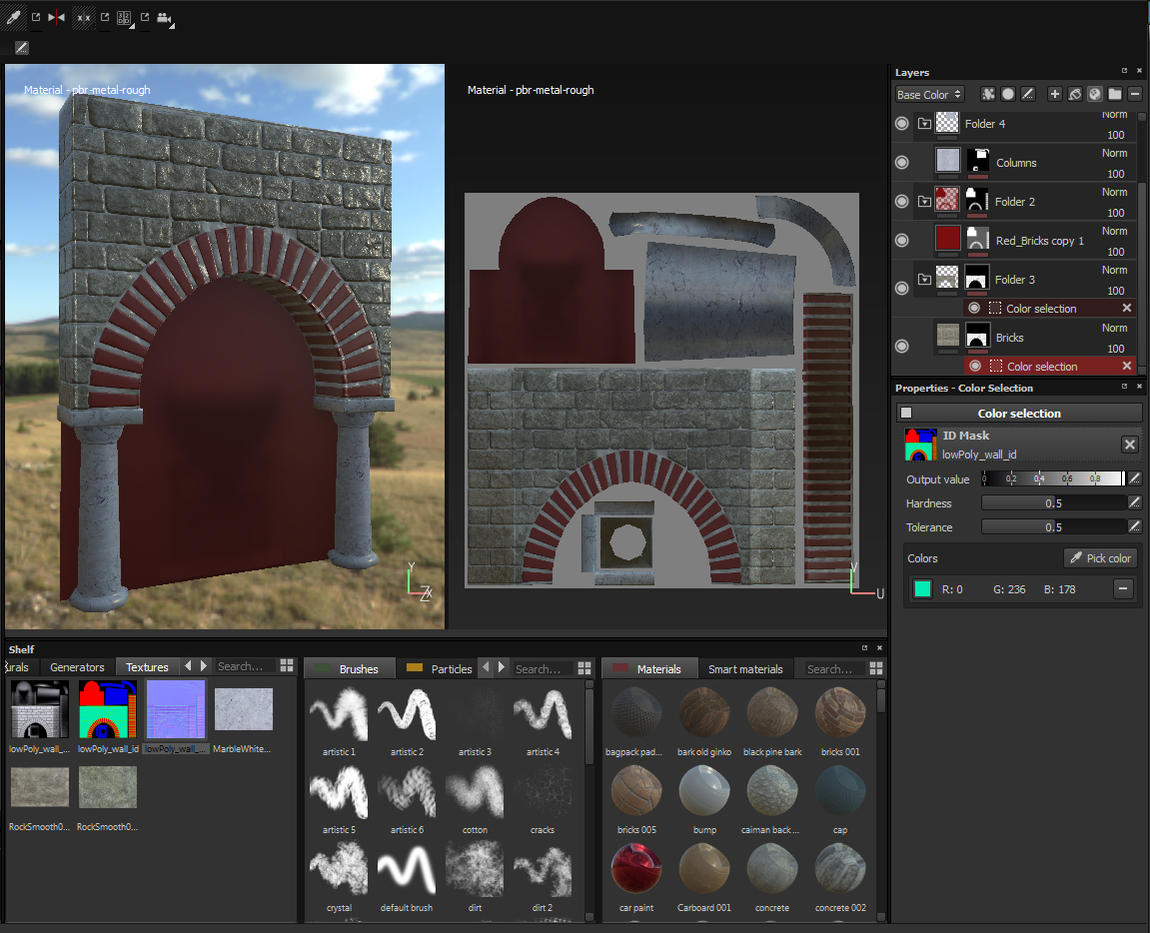Open the 3D/2D viewport mode switcher
The height and width of the screenshot is (933, 1150).
(x=125, y=18)
